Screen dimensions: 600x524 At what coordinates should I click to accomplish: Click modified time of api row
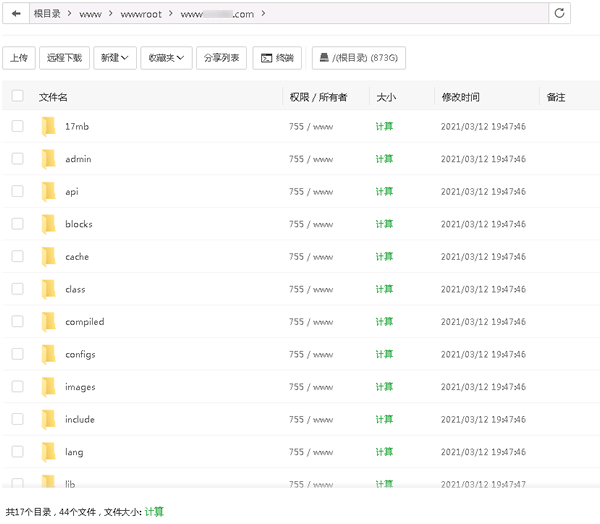coord(483,191)
